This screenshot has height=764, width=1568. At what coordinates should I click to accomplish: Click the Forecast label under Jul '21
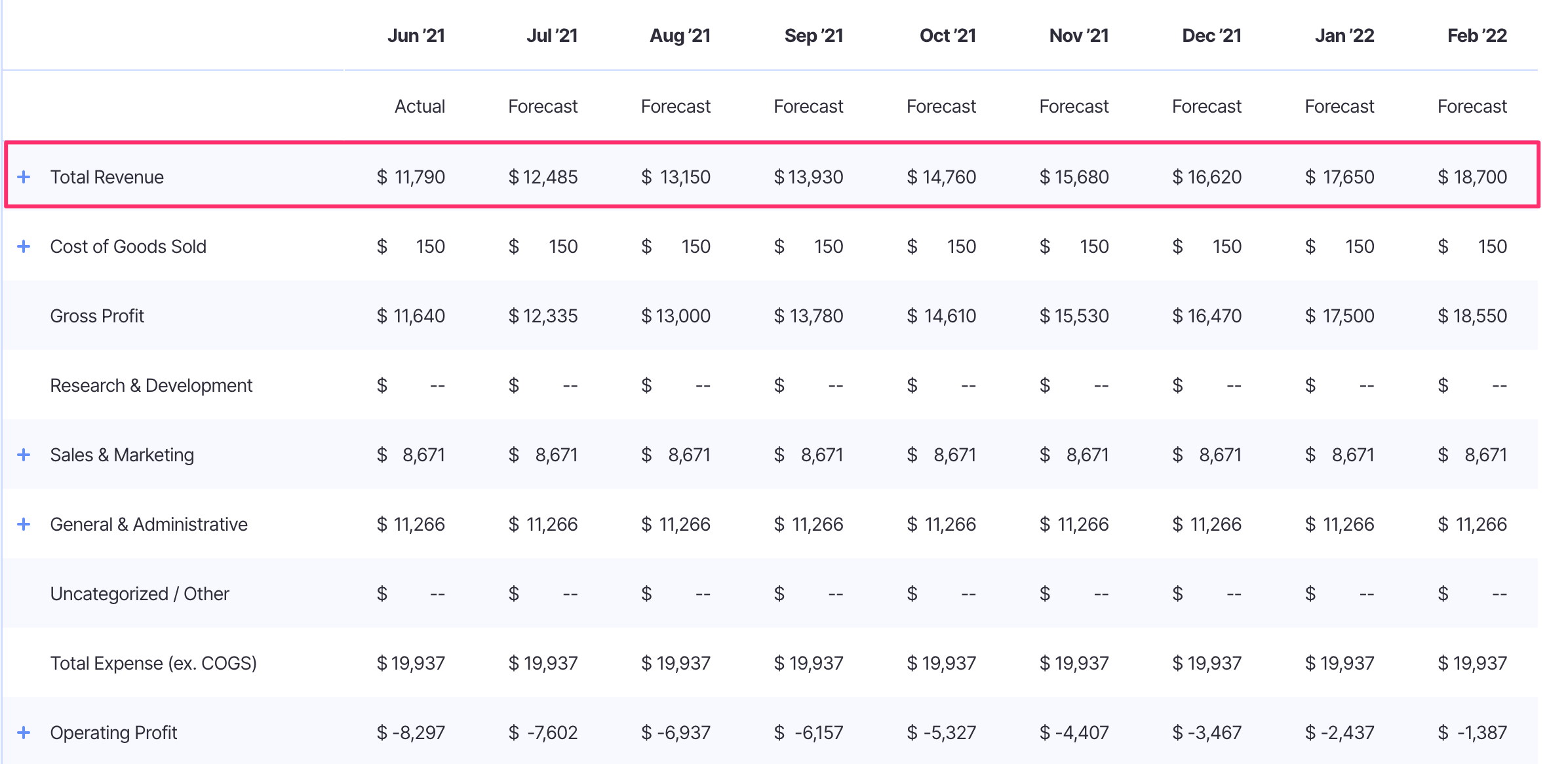[x=543, y=105]
